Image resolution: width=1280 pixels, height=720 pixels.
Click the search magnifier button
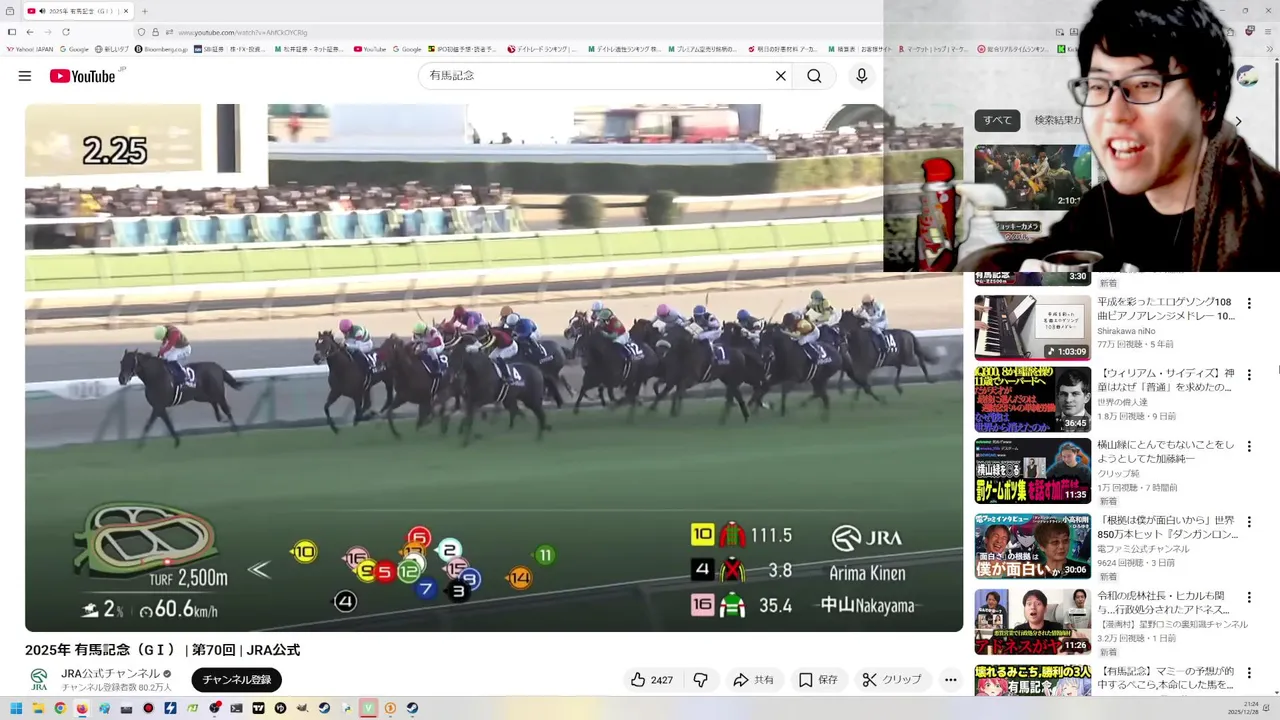[814, 76]
